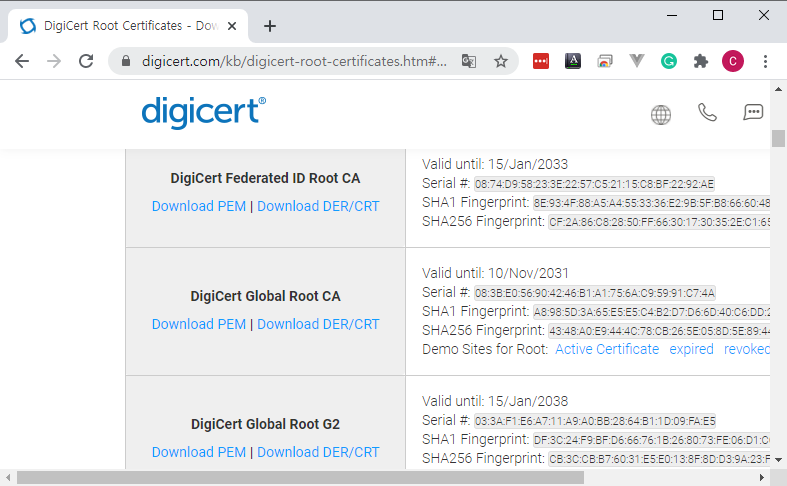Image resolution: width=787 pixels, height=486 pixels.
Task: Download DER/CRT for Global Root CA
Action: 318,324
